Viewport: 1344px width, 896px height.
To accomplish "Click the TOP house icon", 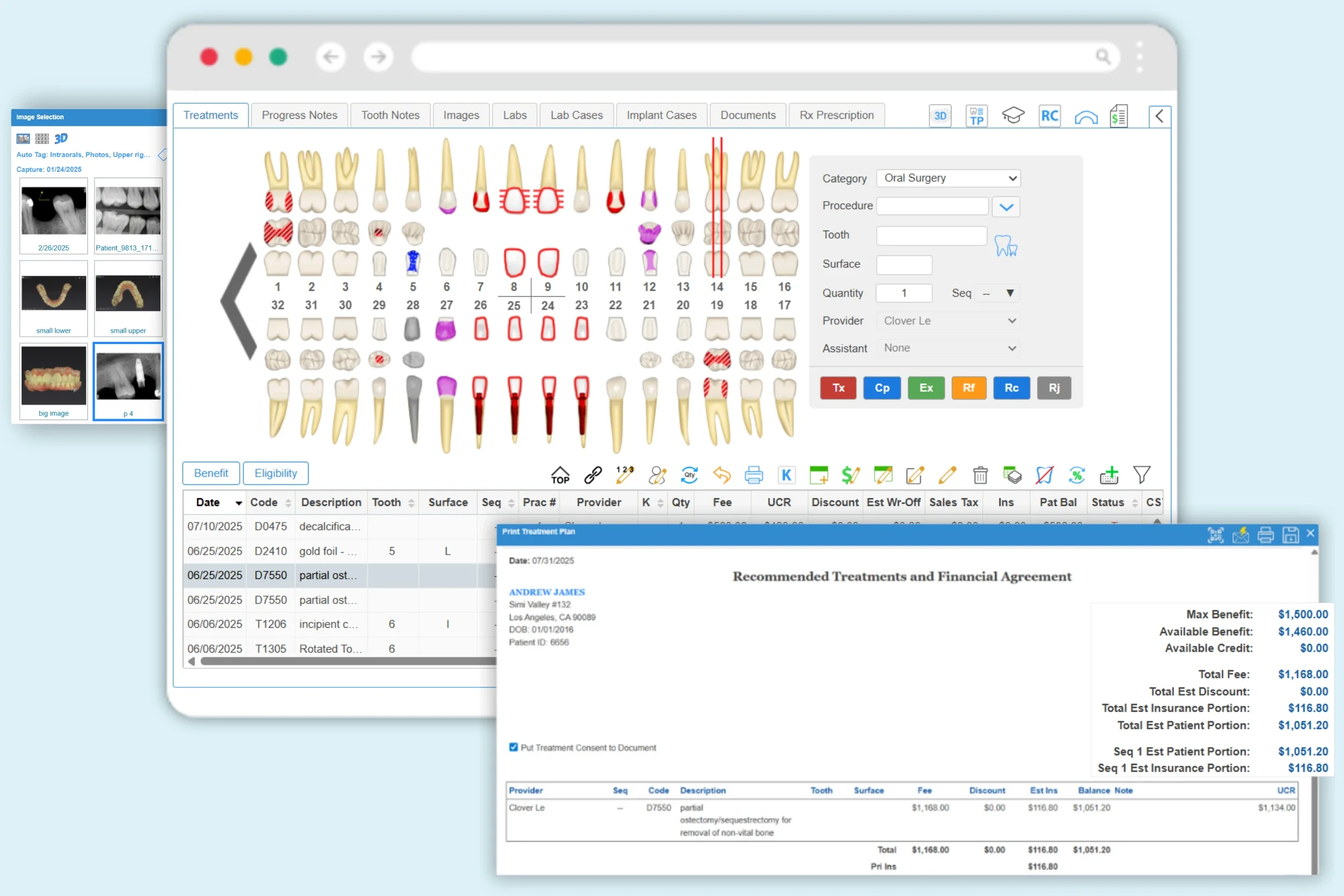I will click(x=560, y=474).
